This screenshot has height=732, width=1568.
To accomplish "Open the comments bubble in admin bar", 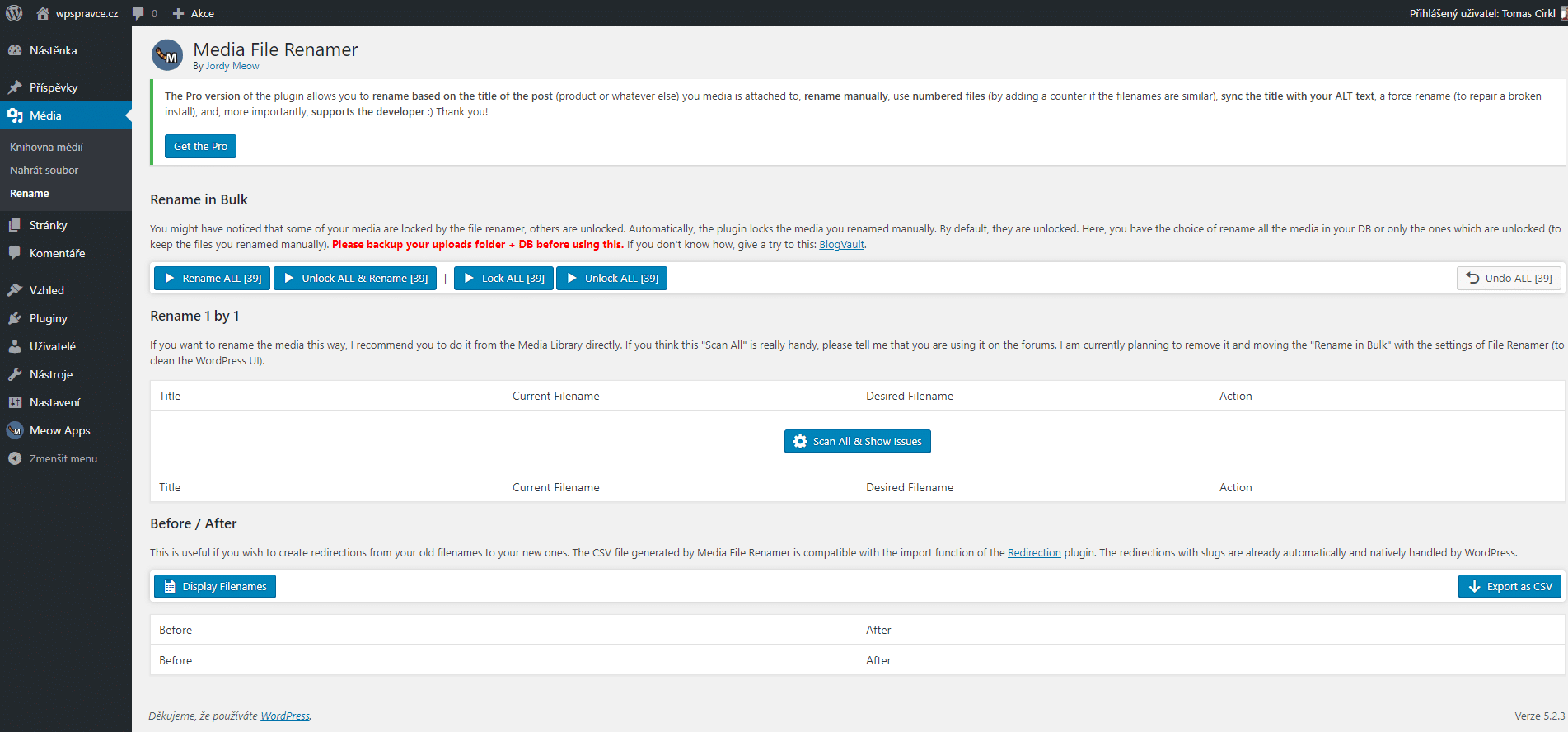I will 145,13.
